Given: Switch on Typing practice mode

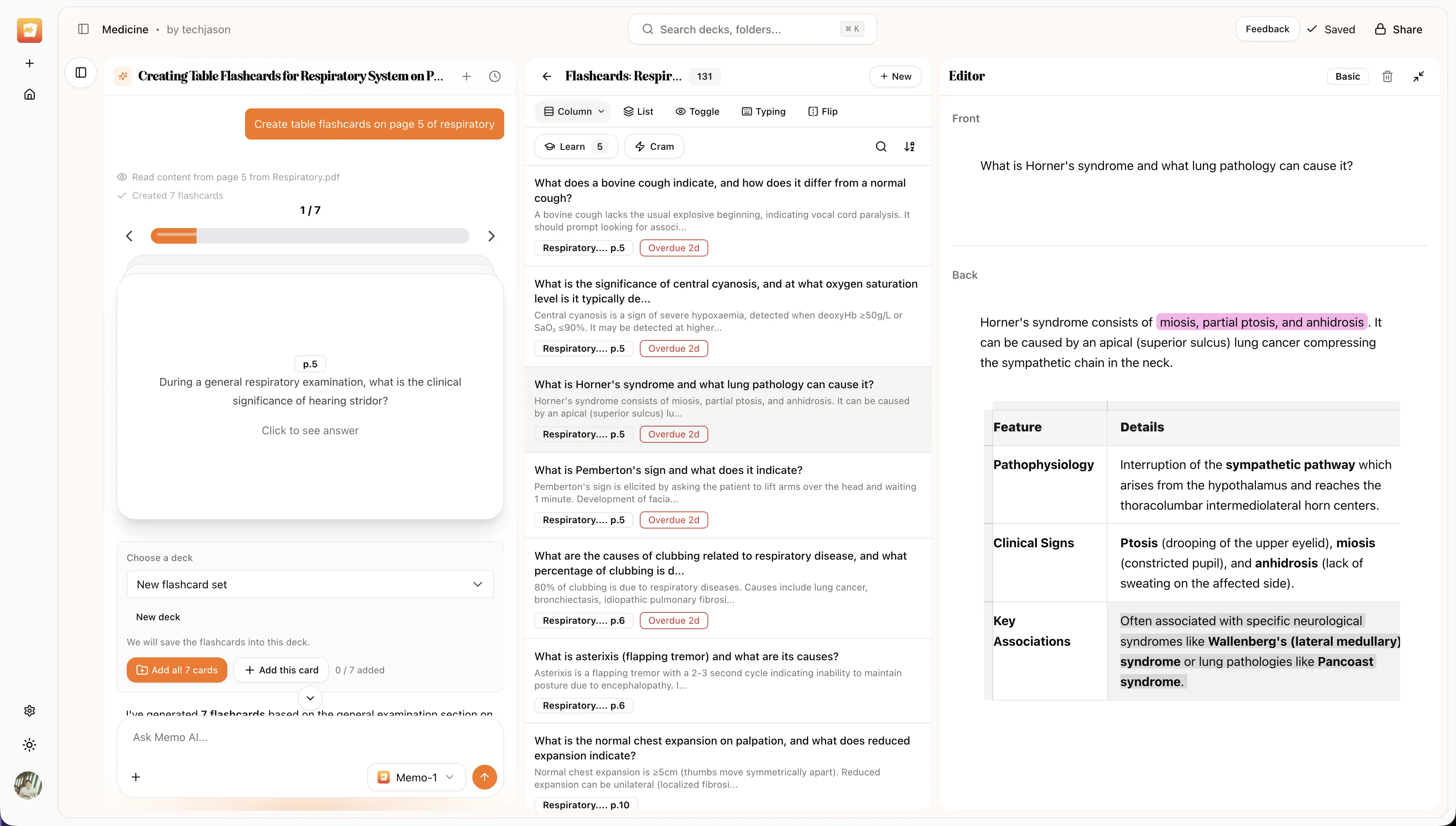Looking at the screenshot, I should click(x=764, y=111).
